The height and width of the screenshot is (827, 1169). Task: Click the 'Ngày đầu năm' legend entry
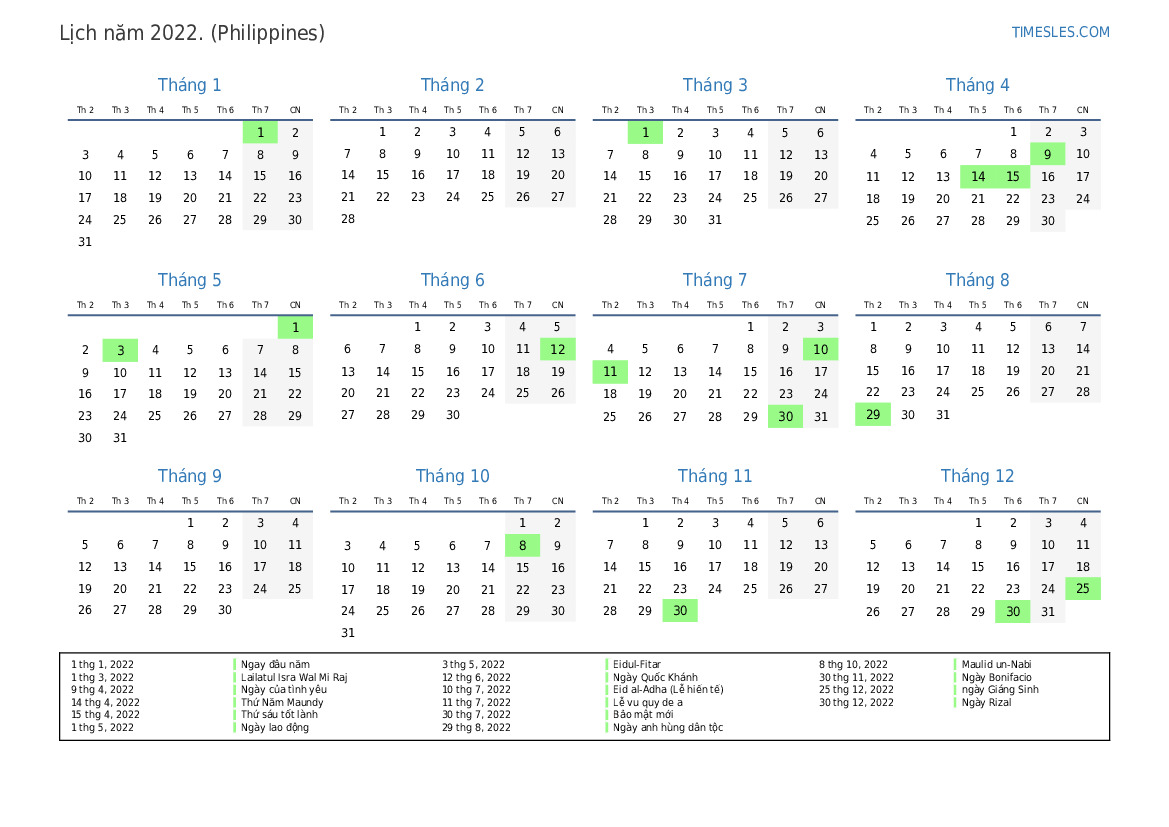275,664
